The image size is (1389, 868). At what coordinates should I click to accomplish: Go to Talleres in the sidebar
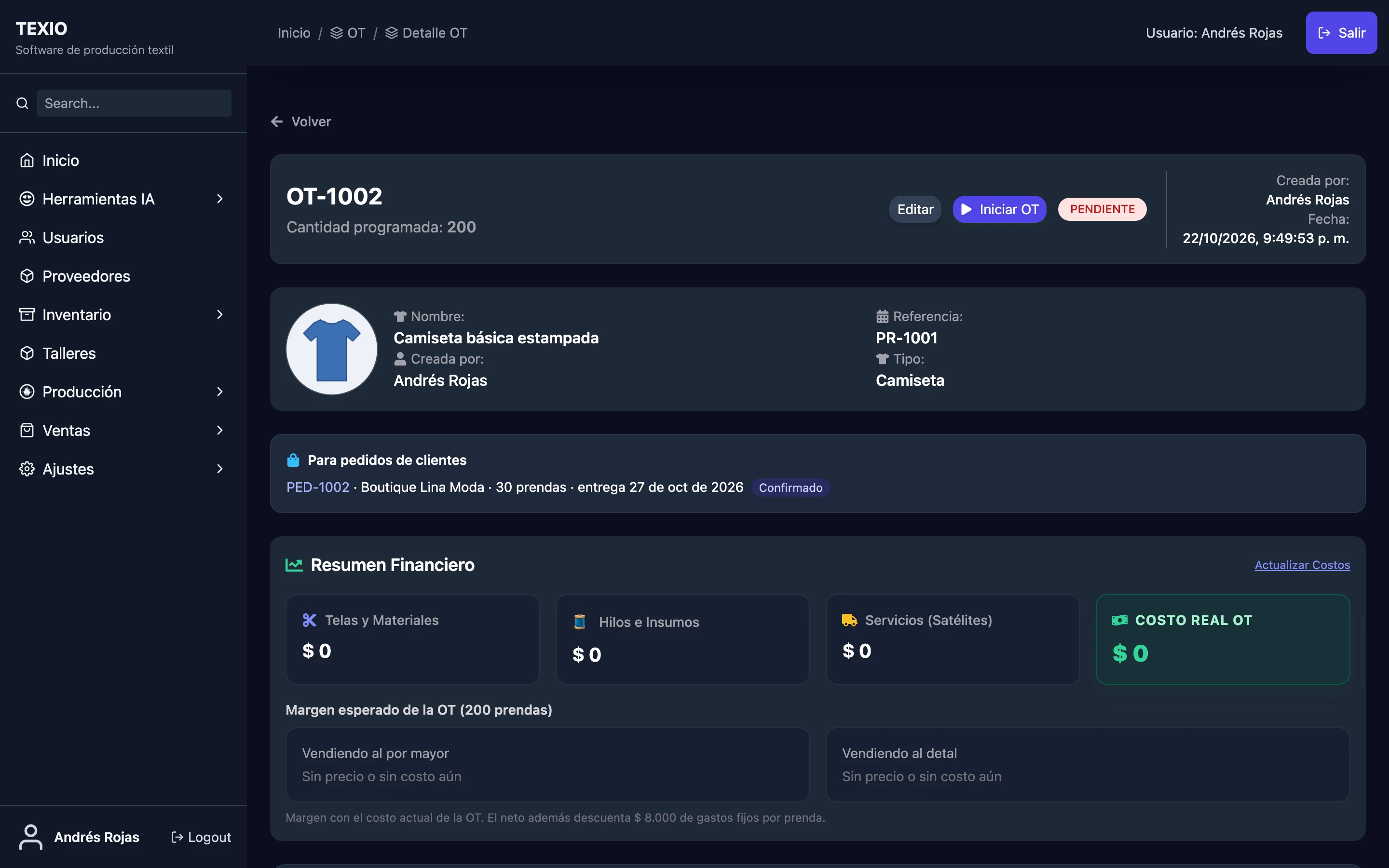click(x=123, y=353)
